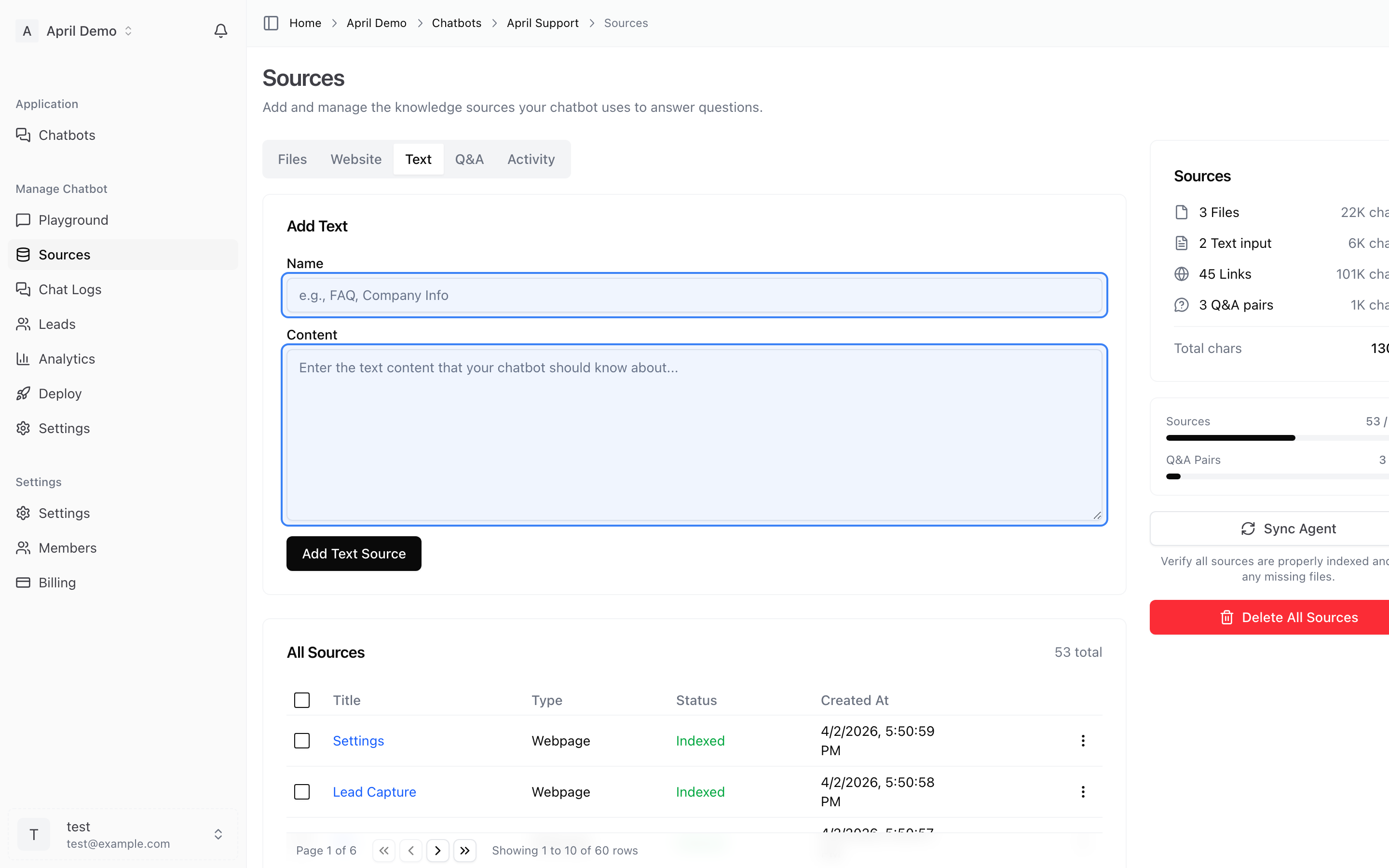
Task: Go to April Support breadcrumb
Action: pos(543,23)
